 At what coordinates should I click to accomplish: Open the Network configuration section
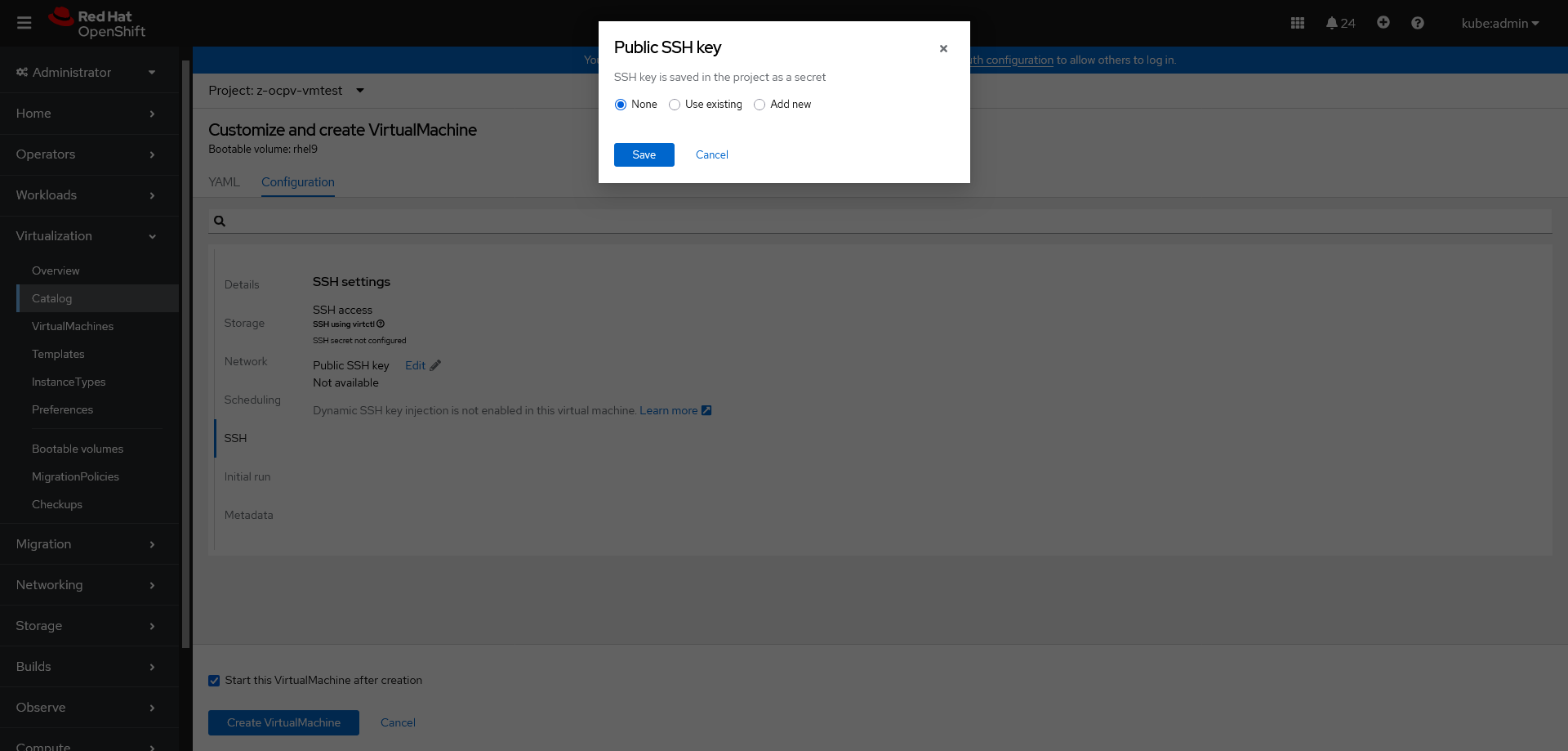[246, 362]
